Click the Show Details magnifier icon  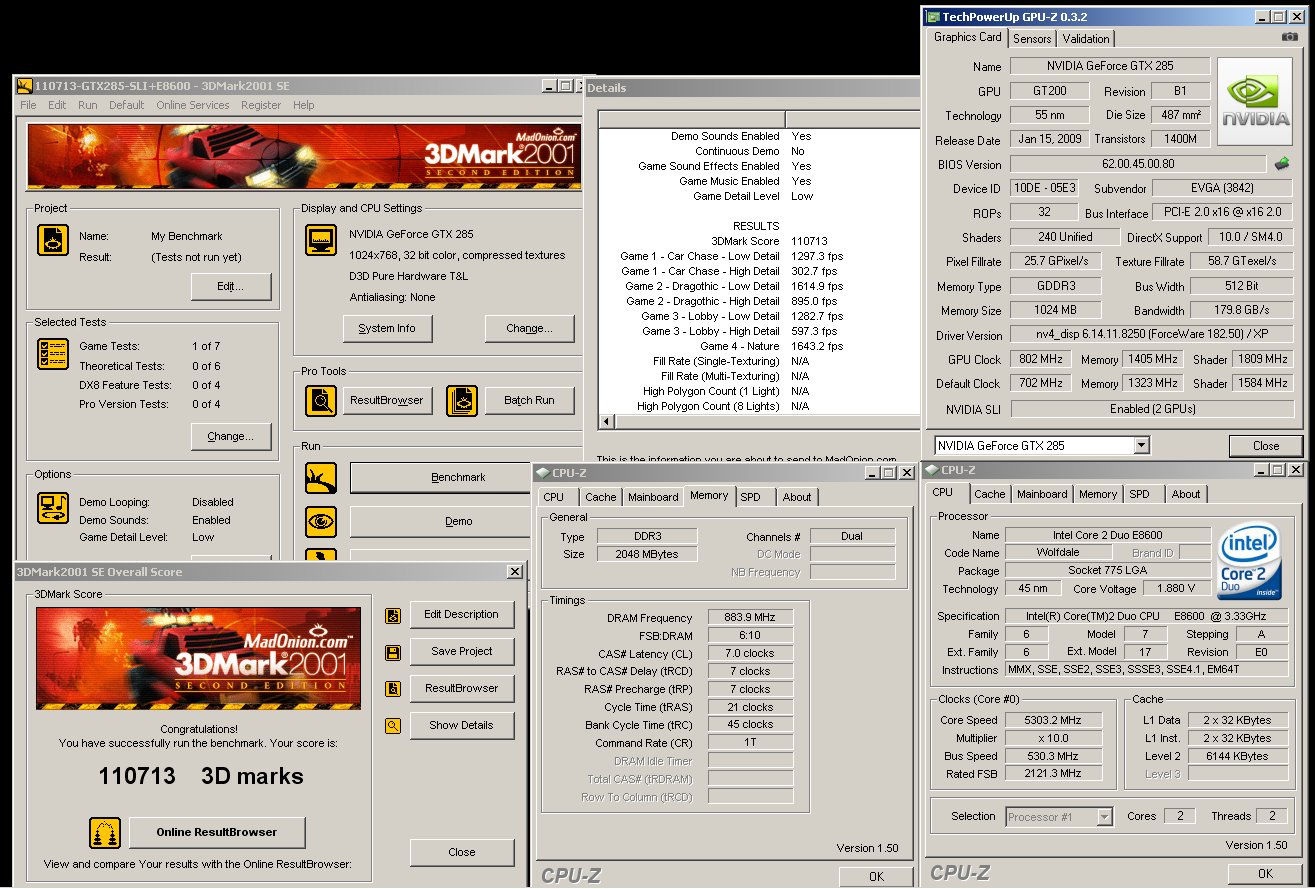393,726
